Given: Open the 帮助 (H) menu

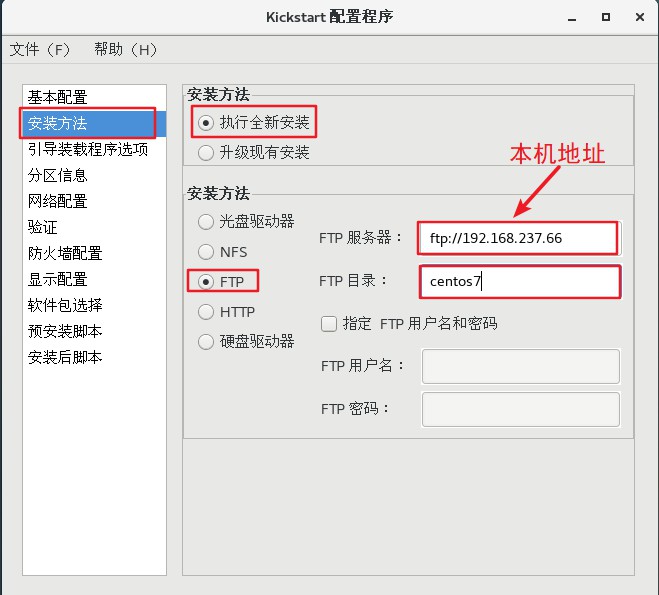Looking at the screenshot, I should click(126, 50).
